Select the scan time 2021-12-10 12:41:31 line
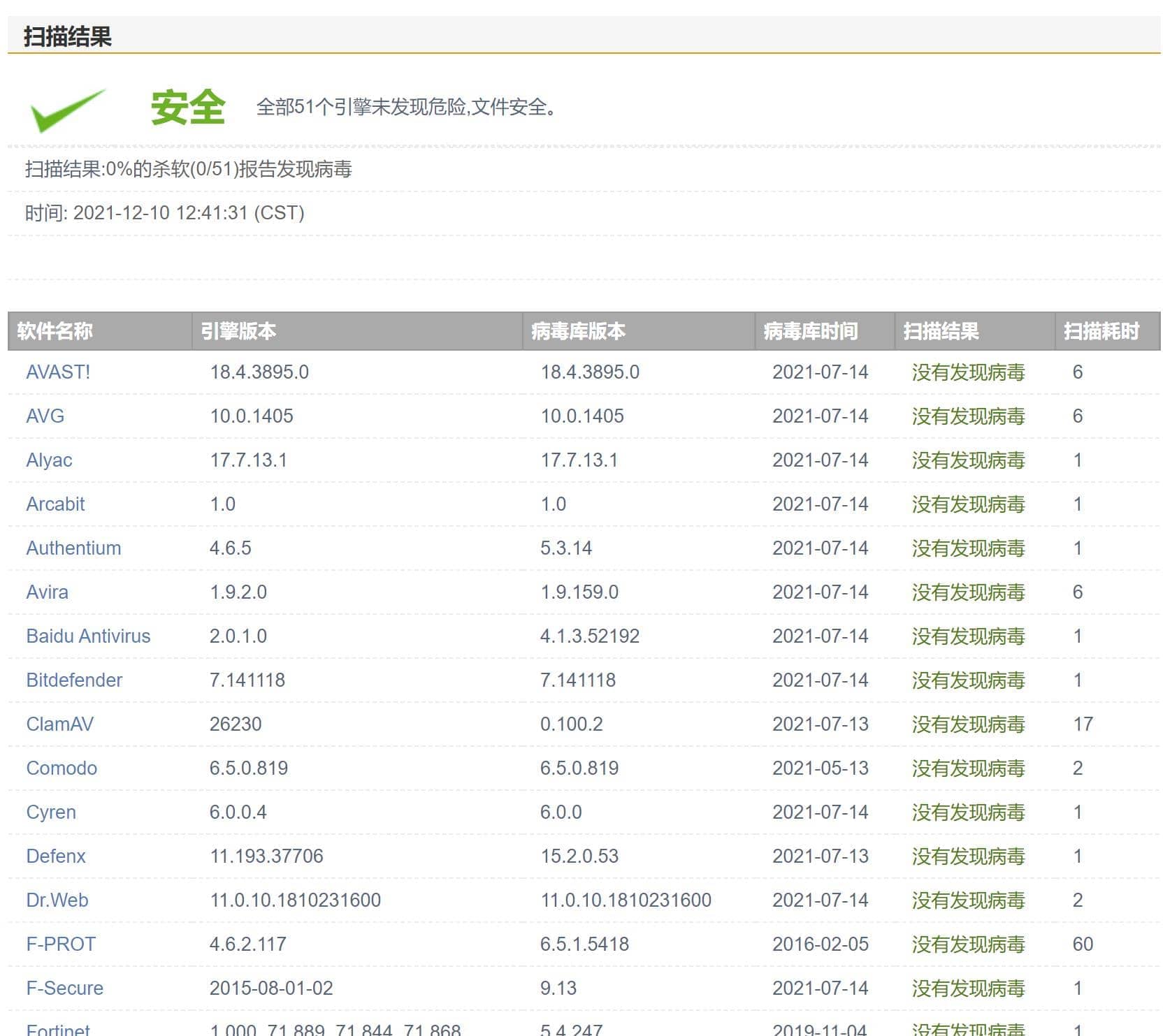This screenshot has width=1163, height=1036. 165,212
